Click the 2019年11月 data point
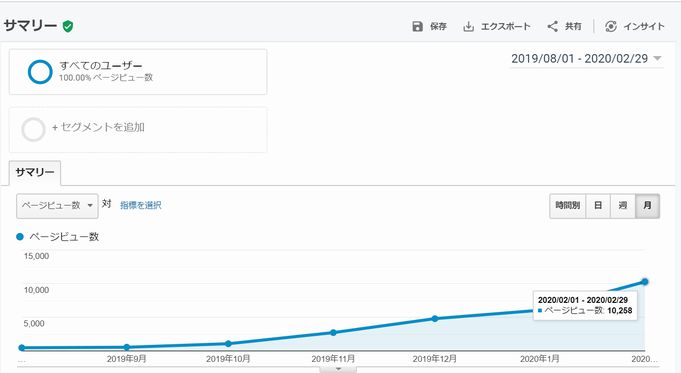681x373 pixels. pyautogui.click(x=333, y=333)
